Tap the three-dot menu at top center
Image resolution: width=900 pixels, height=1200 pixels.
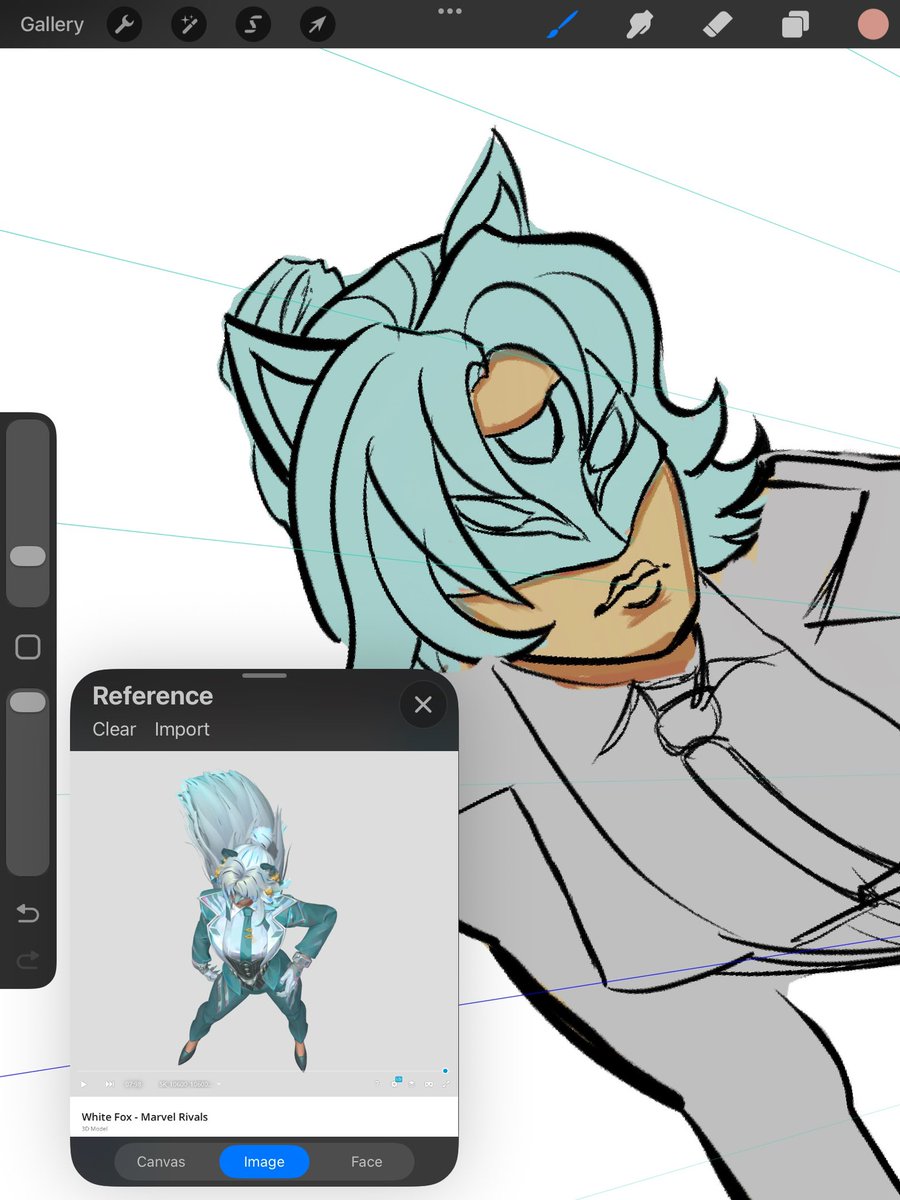(450, 11)
